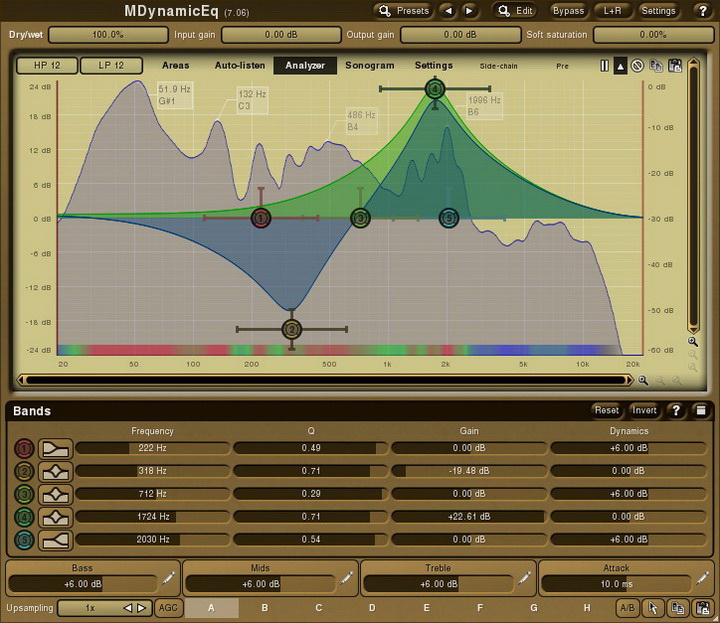720x623 pixels.
Task: Toggle band 5 enable circle
Action: coord(24,540)
